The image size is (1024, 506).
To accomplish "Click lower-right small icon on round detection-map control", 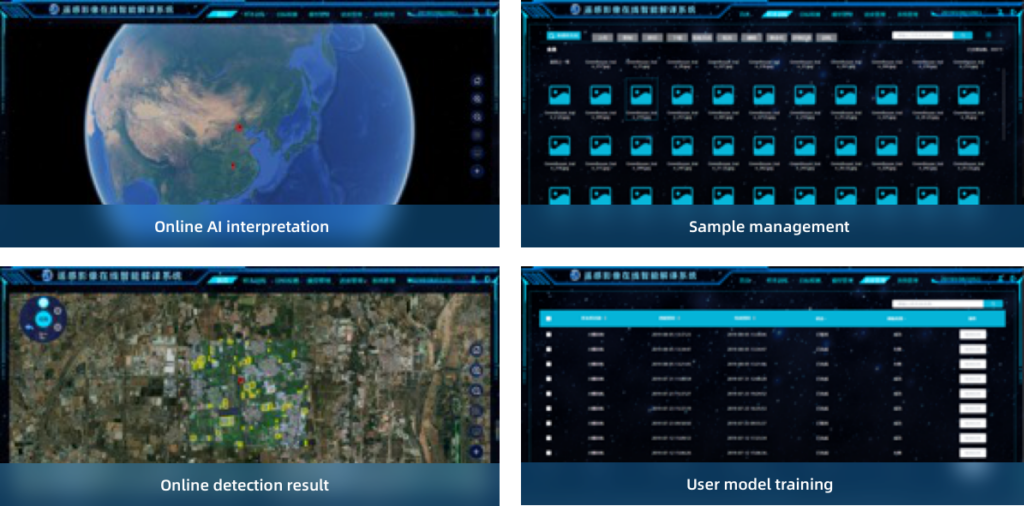I will click(x=57, y=327).
